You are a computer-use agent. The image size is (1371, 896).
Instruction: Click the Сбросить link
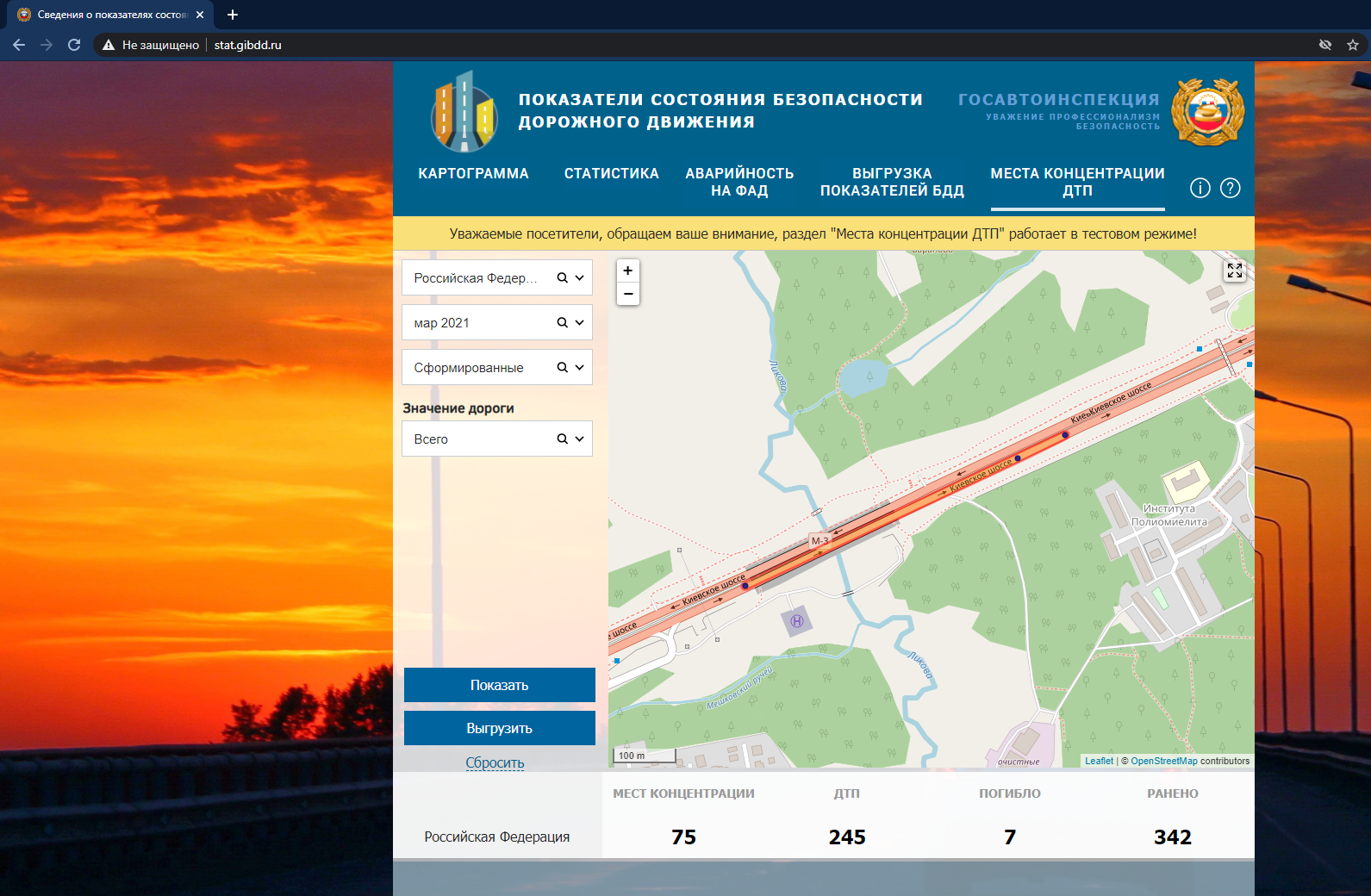495,762
